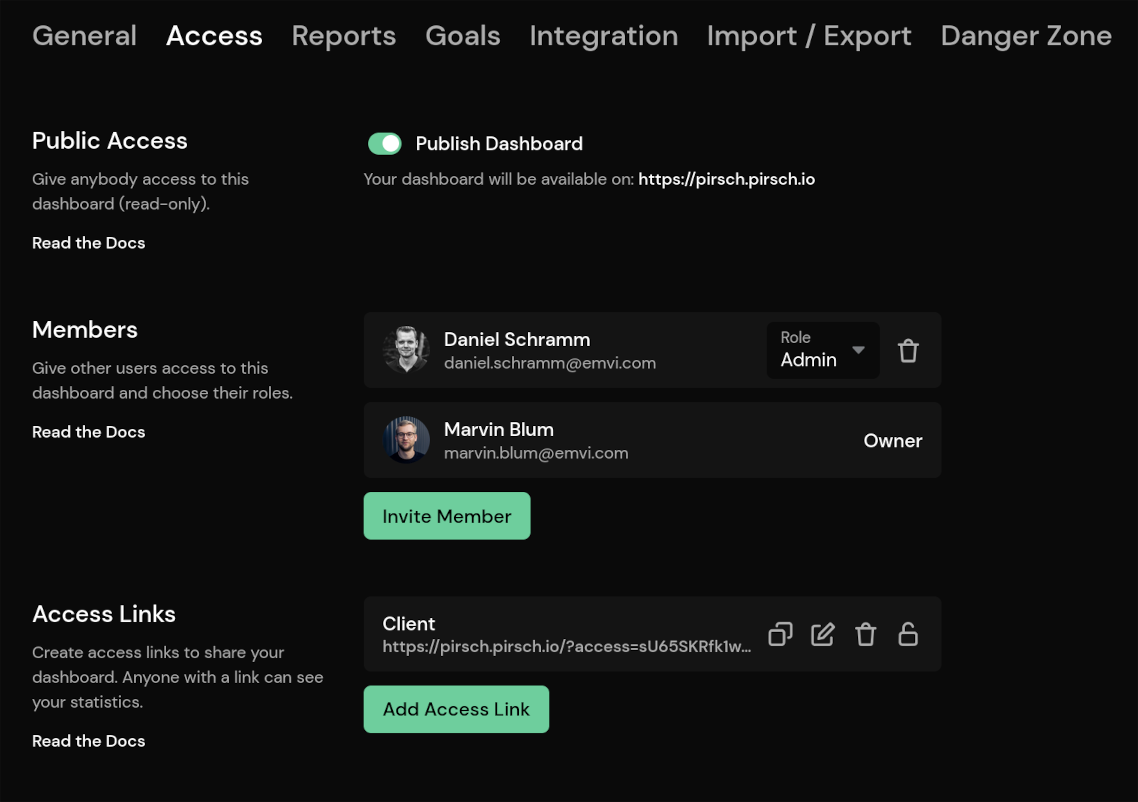
Task: Click the https://pirsch.pirsch.io dashboard URL
Action: (x=726, y=179)
